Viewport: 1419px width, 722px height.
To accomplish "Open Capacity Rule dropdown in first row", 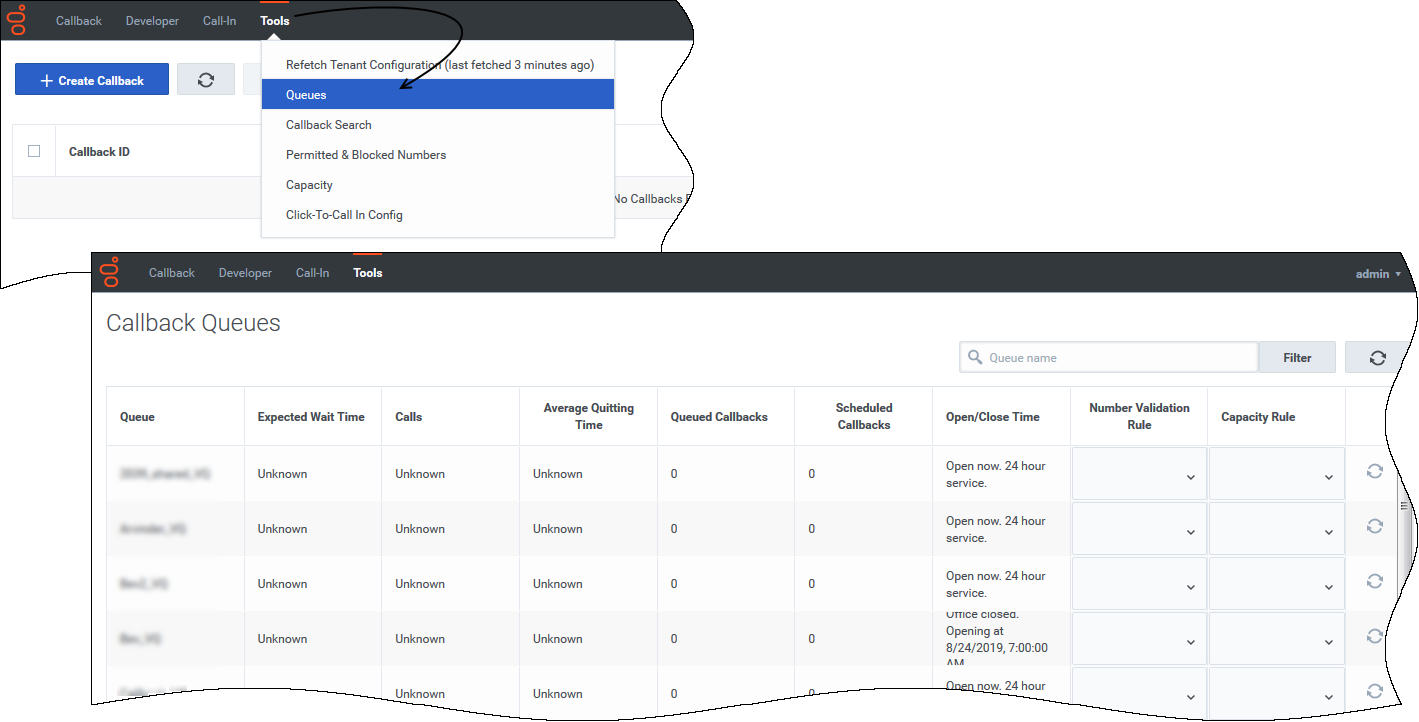I will click(x=1277, y=474).
